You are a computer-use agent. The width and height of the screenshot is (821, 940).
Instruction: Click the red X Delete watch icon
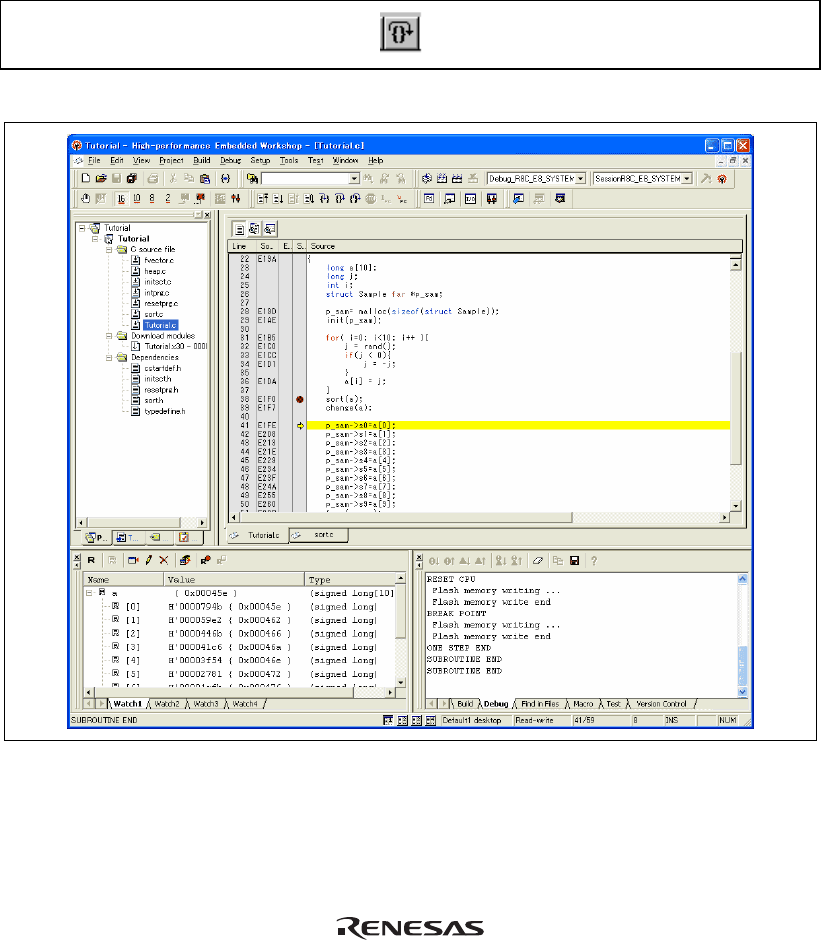pos(164,560)
